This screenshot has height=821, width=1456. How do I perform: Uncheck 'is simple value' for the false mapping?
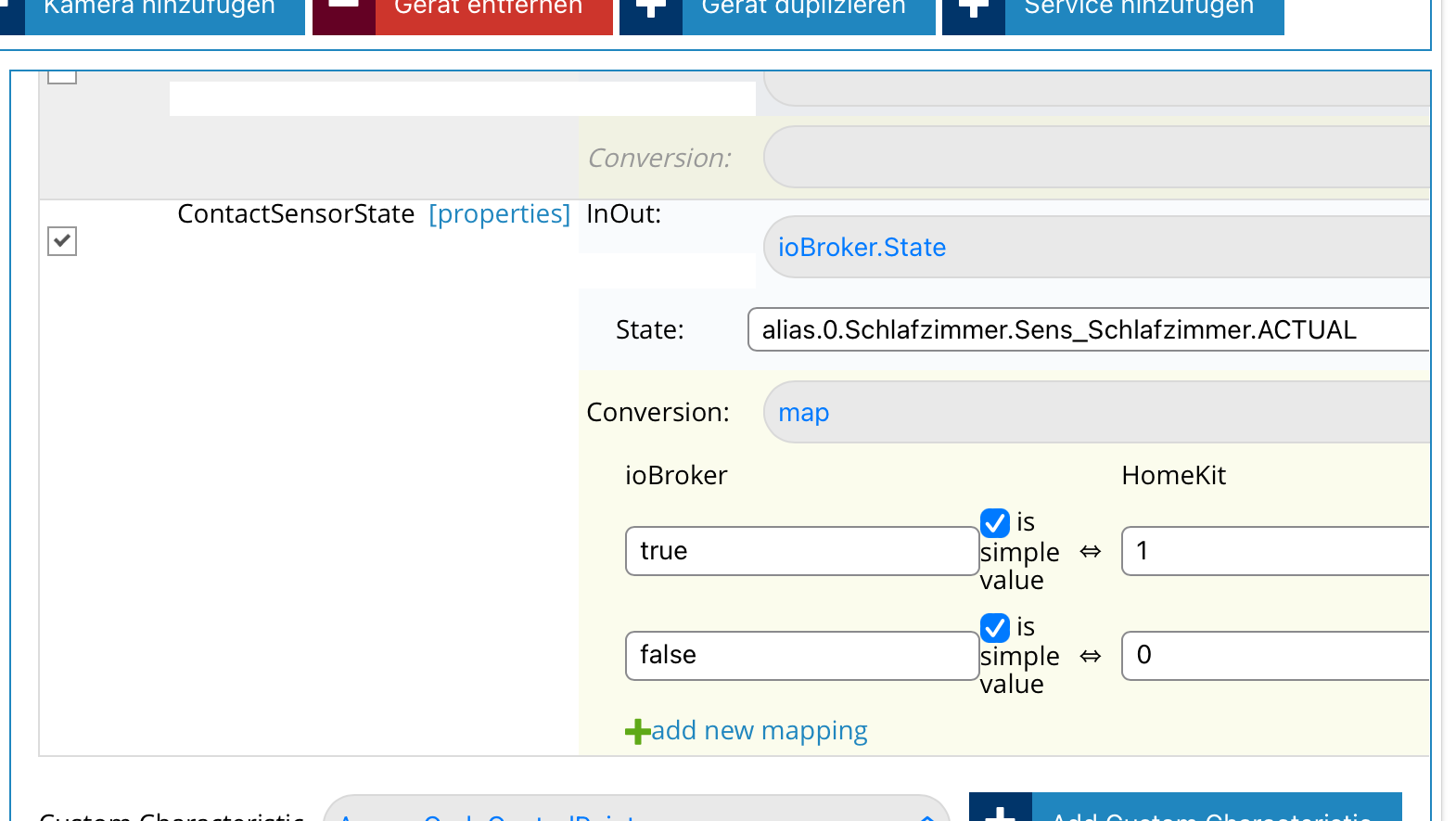point(995,628)
